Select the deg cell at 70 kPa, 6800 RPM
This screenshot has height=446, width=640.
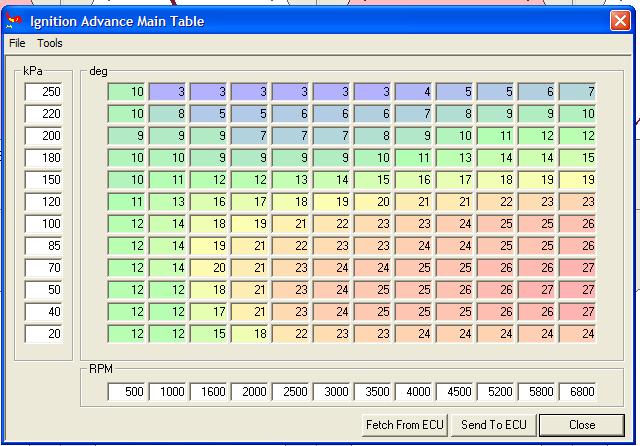[578, 268]
